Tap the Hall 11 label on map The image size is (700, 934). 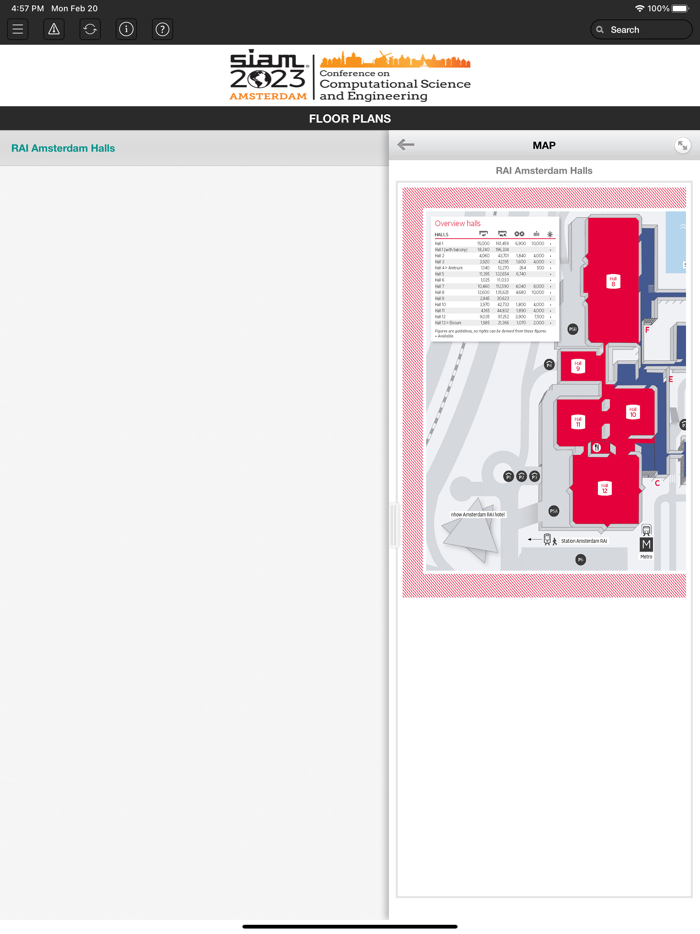[578, 422]
